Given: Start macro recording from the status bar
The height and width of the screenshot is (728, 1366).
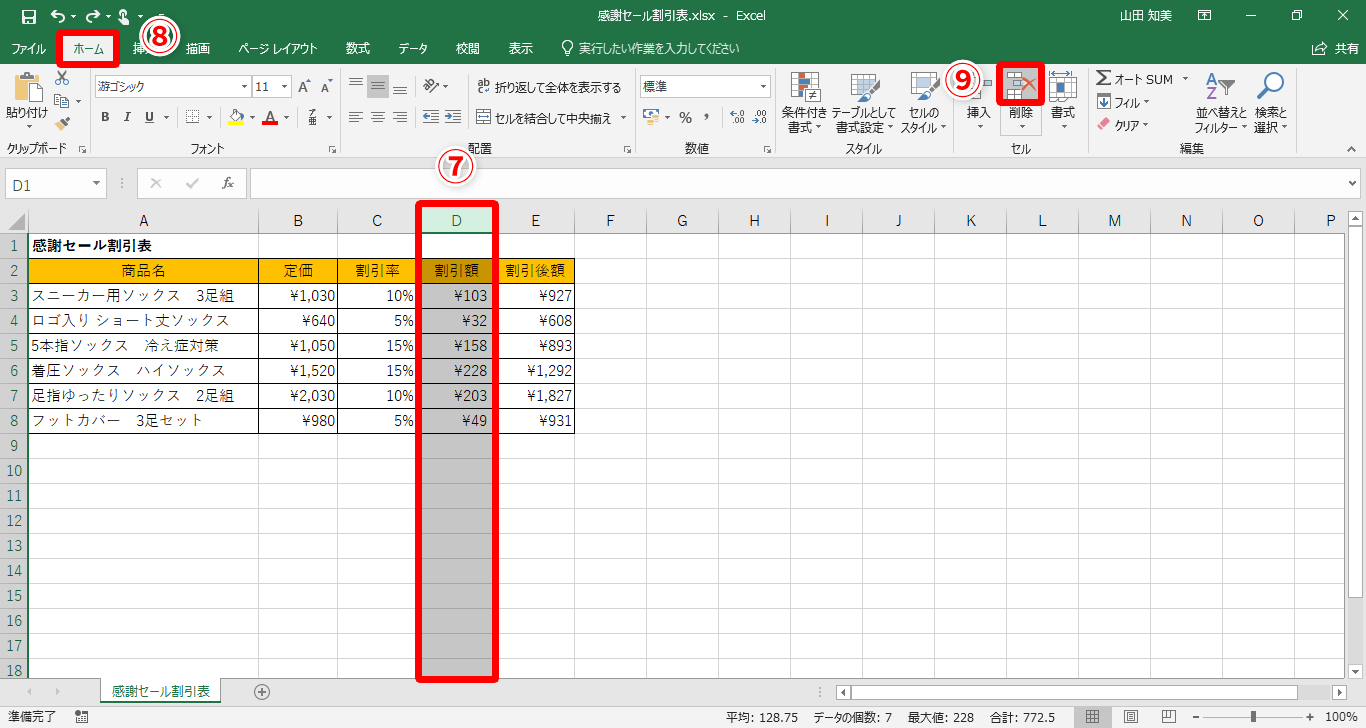Looking at the screenshot, I should [x=82, y=716].
